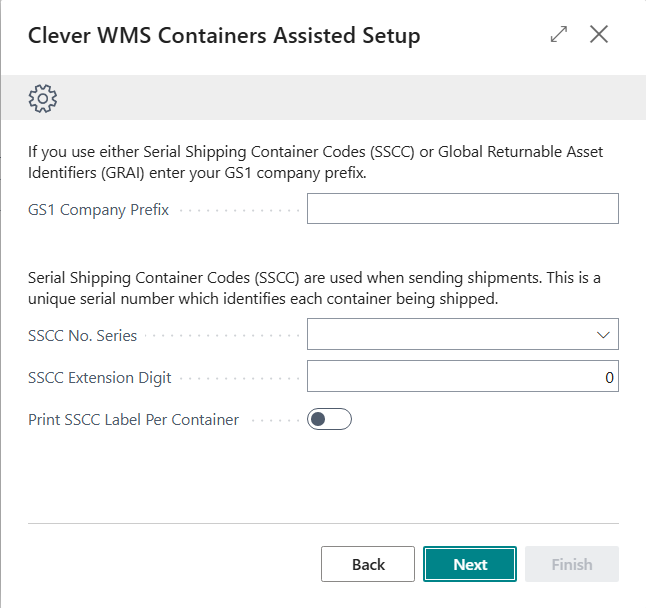Viewport: 646px width, 608px height.
Task: Click the Clever WMS Containers Assisted Setup title
Action: 224,36
